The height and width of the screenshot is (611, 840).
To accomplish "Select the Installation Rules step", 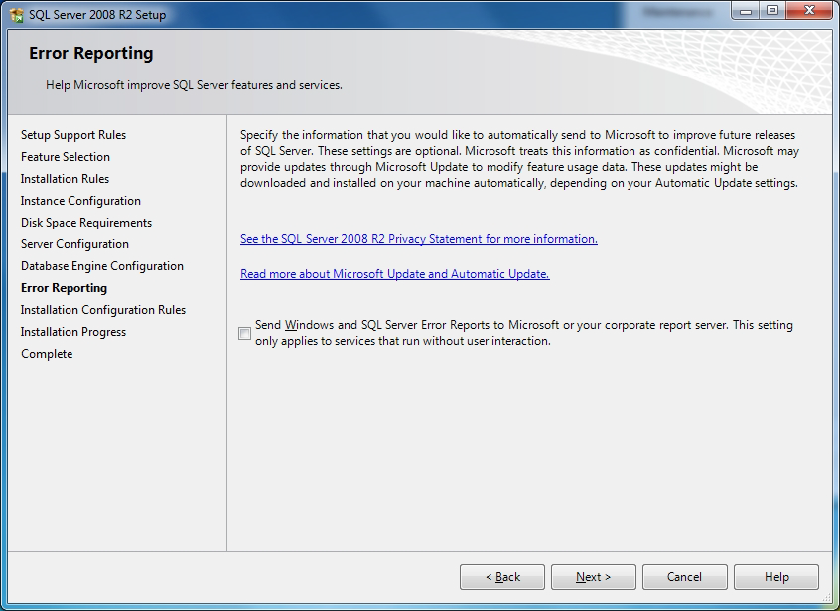I will 65,179.
